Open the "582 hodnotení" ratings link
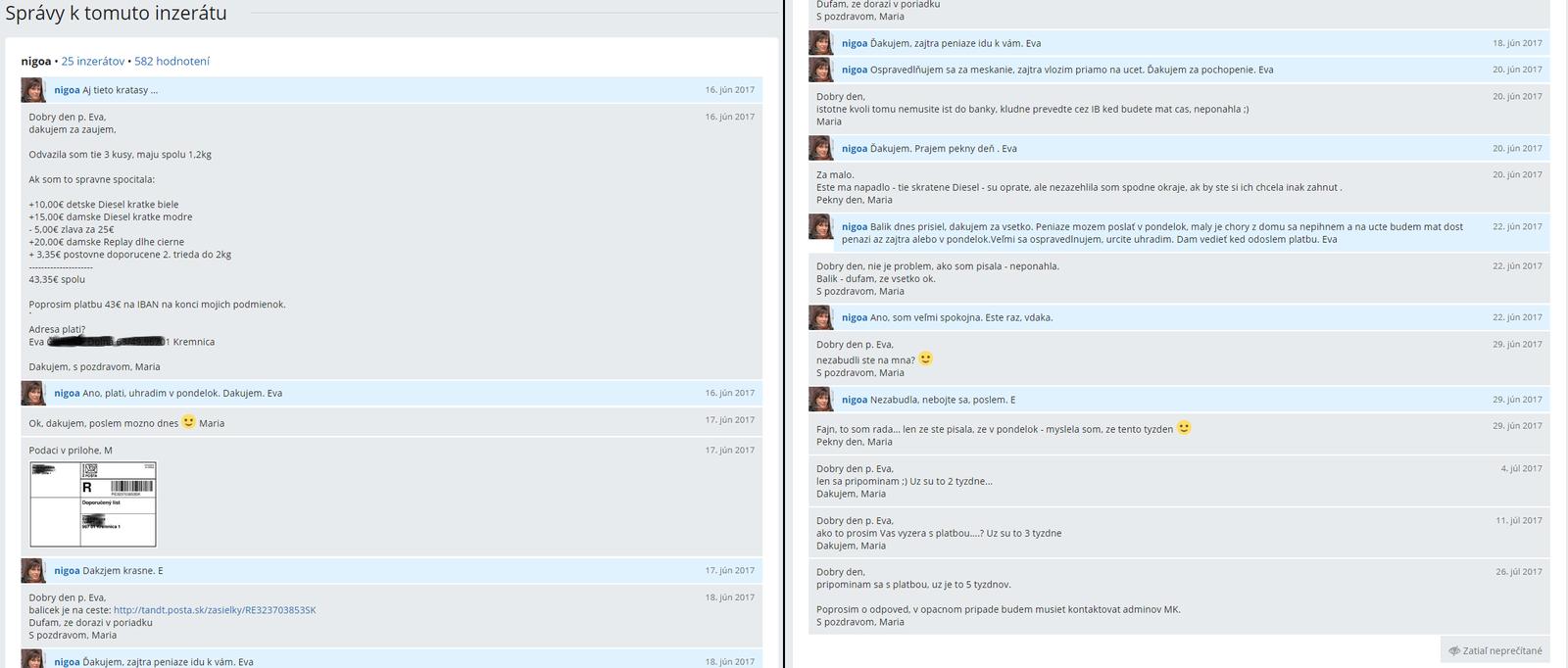Viewport: 1568px width, 668px height. pyautogui.click(x=171, y=61)
